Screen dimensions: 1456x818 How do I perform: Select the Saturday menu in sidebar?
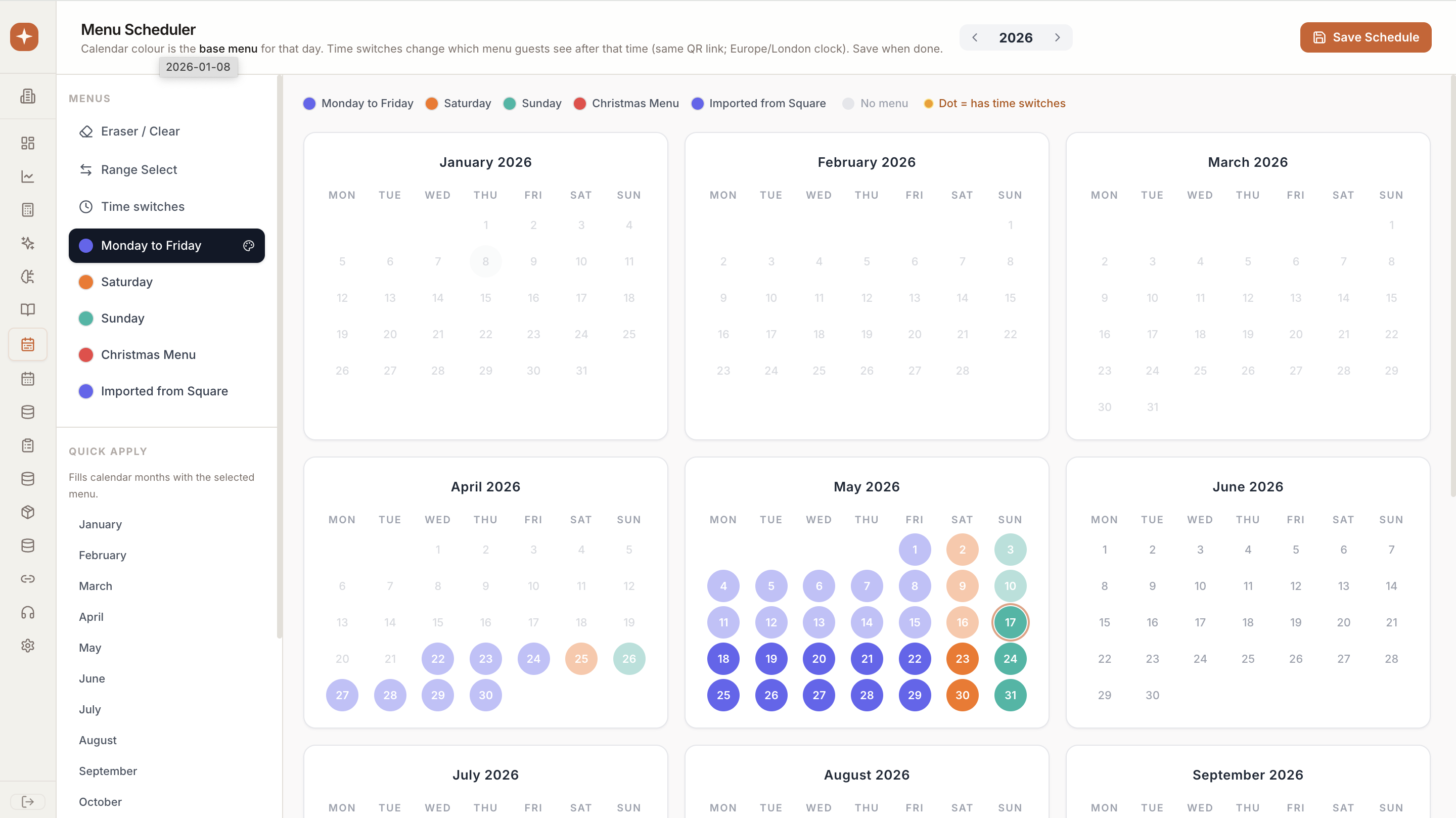click(x=167, y=282)
